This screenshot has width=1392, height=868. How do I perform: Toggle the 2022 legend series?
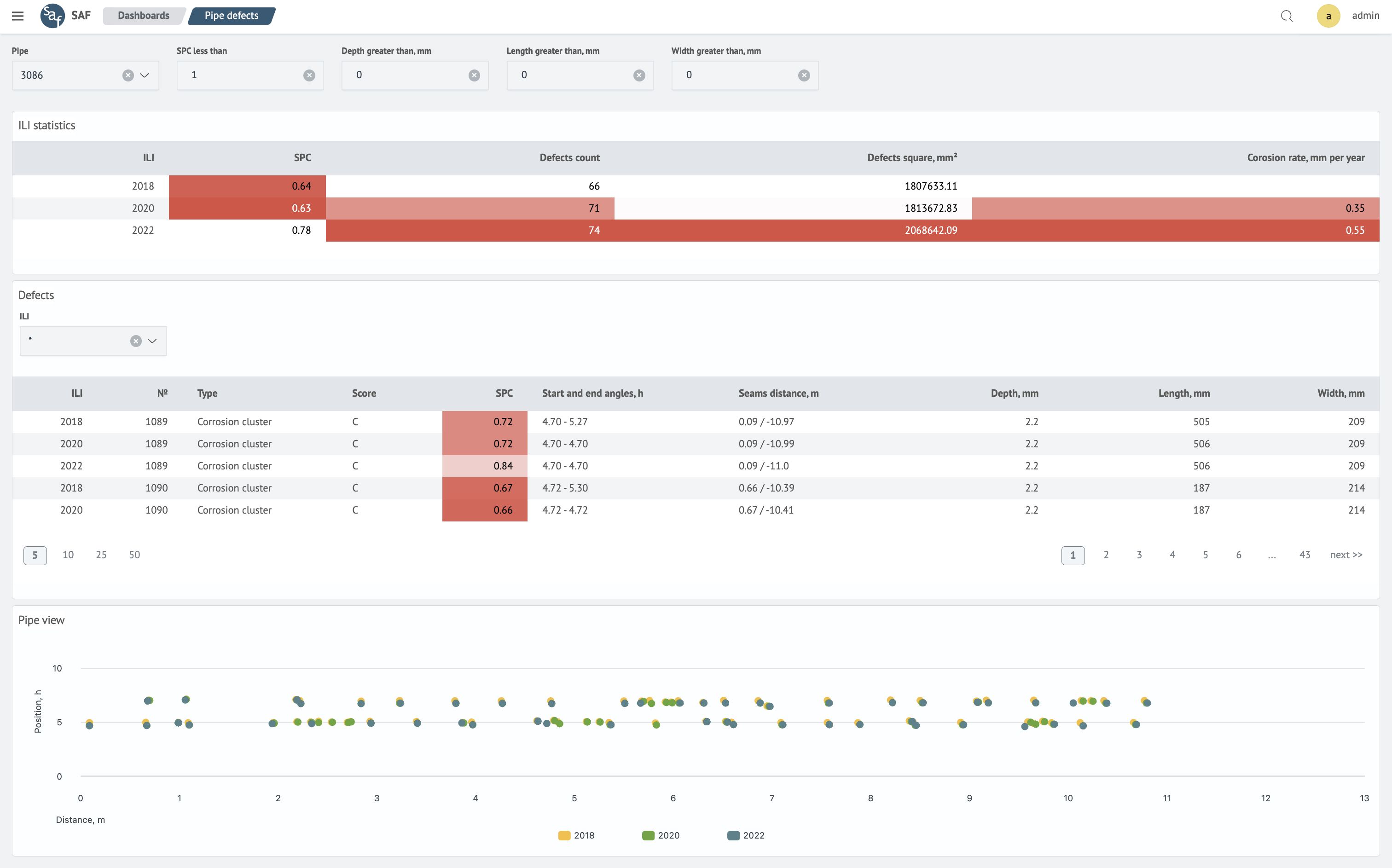click(x=745, y=835)
